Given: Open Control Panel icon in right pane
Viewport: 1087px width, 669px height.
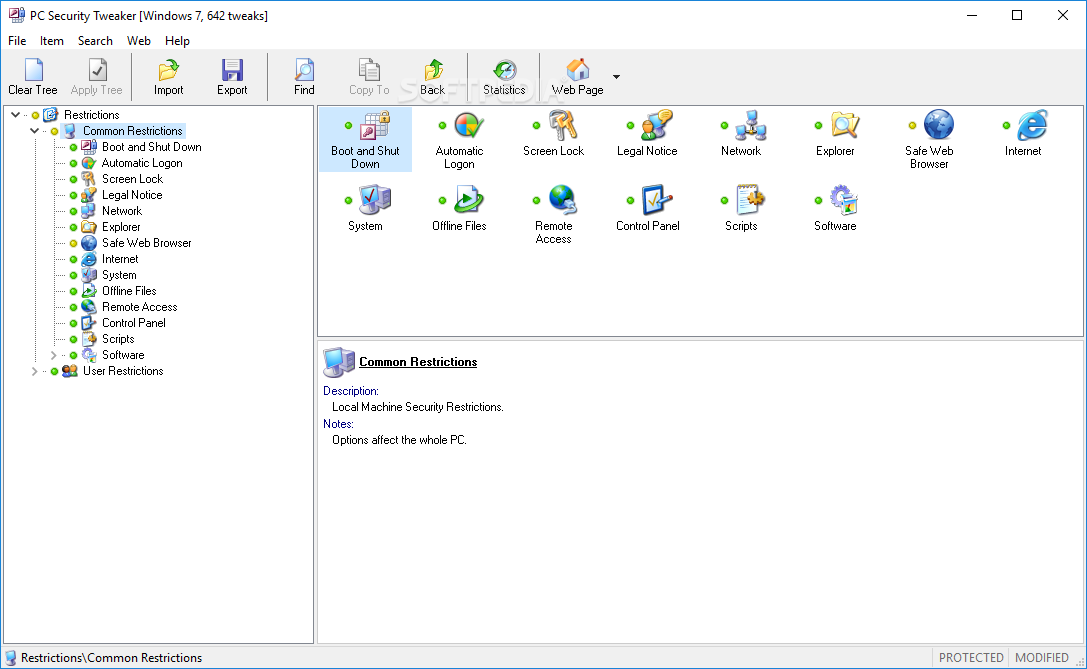Looking at the screenshot, I should [656, 200].
